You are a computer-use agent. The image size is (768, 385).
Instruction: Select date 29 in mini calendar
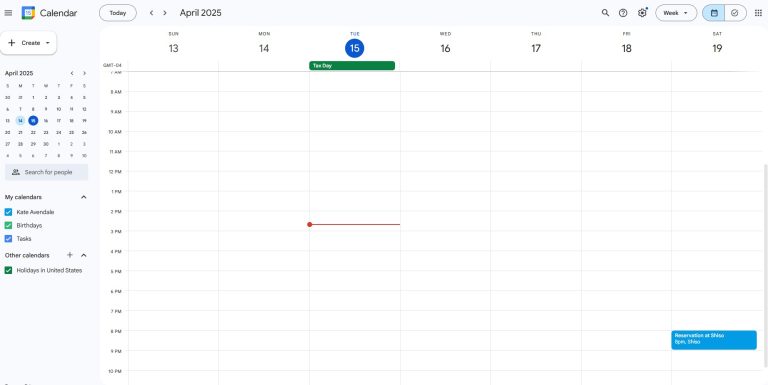(33, 144)
